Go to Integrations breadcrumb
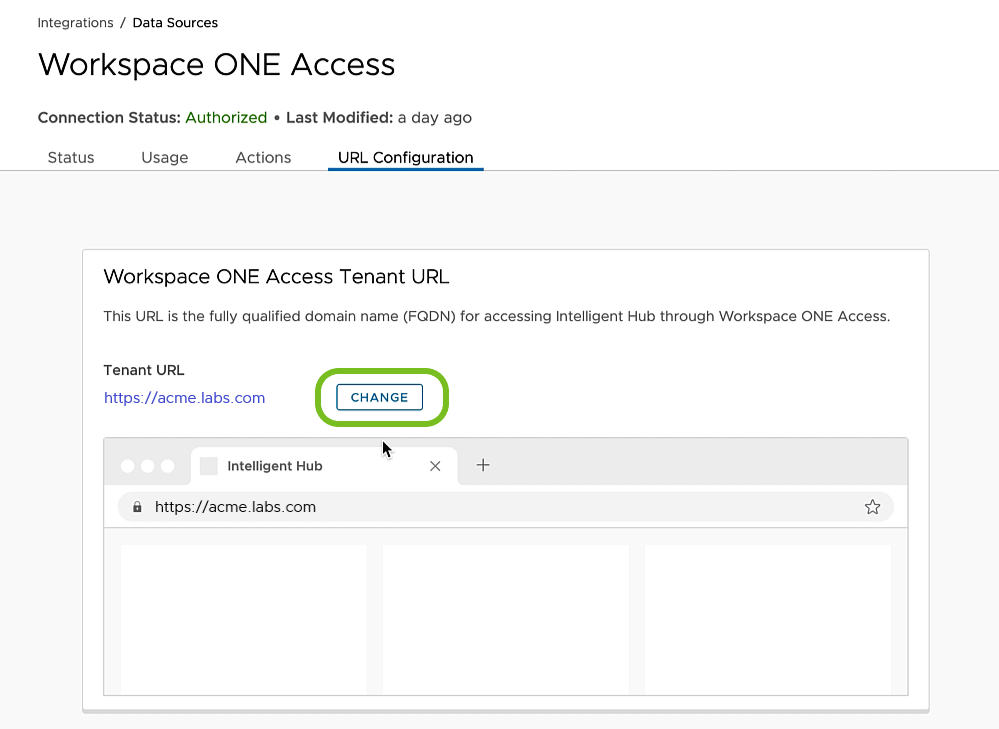Viewport: 999px width, 729px height. [x=75, y=22]
